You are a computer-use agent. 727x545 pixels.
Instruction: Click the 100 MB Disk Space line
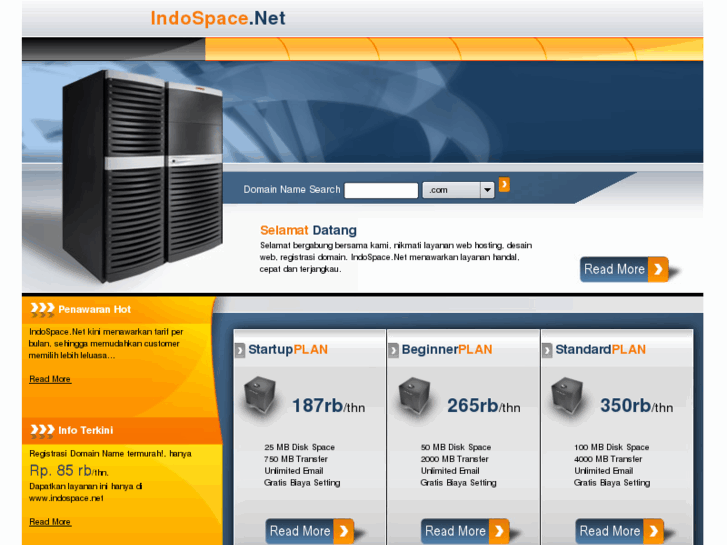tap(612, 447)
